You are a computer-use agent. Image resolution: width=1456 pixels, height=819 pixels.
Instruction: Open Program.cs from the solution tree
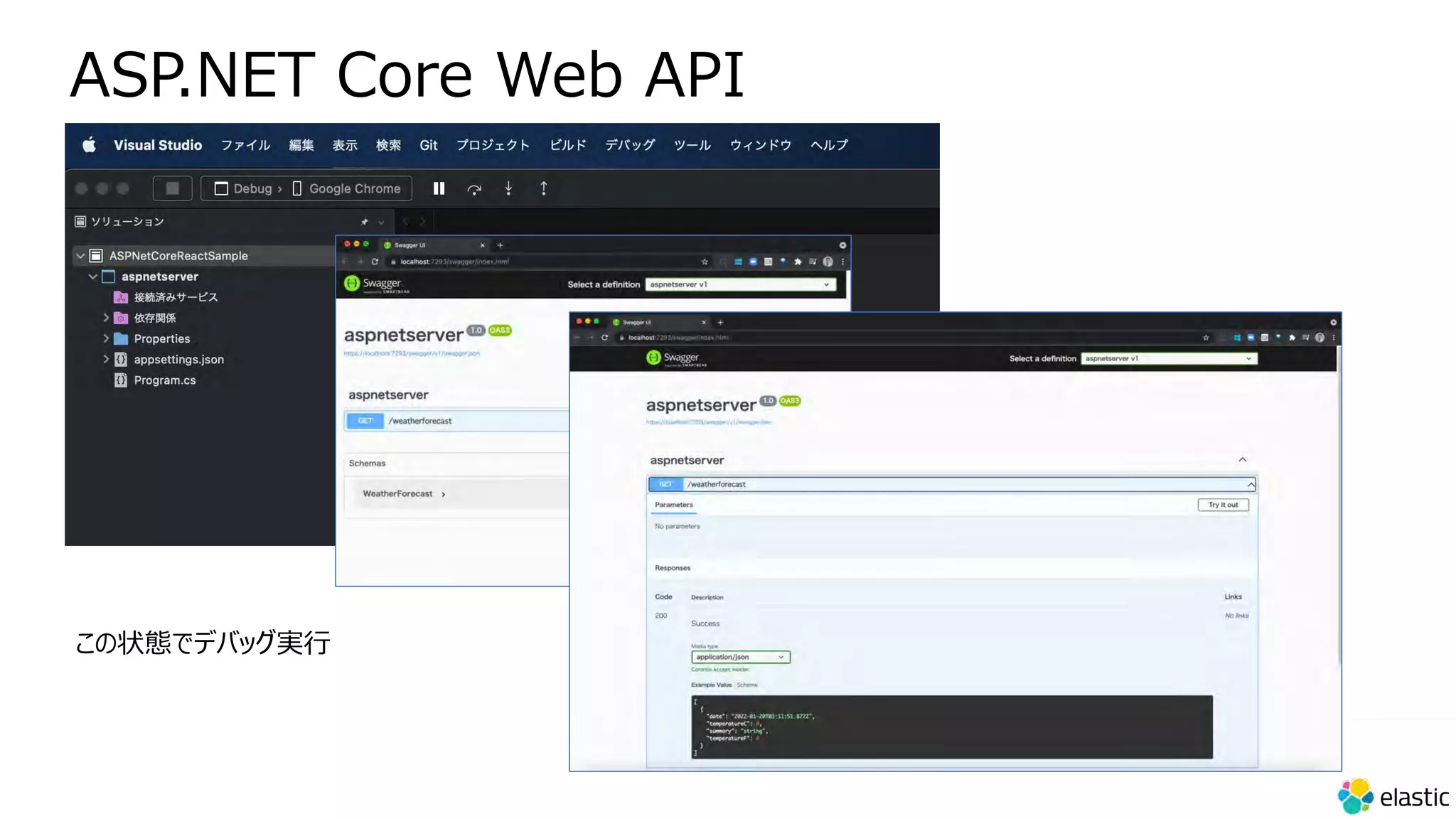[165, 380]
